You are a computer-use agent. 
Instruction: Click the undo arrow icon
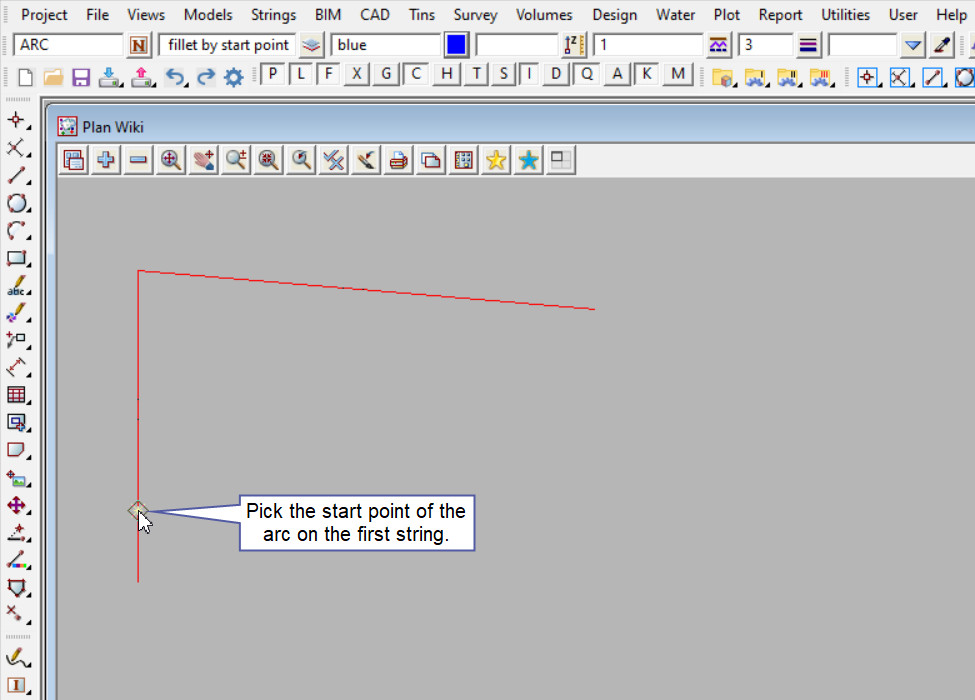point(176,77)
